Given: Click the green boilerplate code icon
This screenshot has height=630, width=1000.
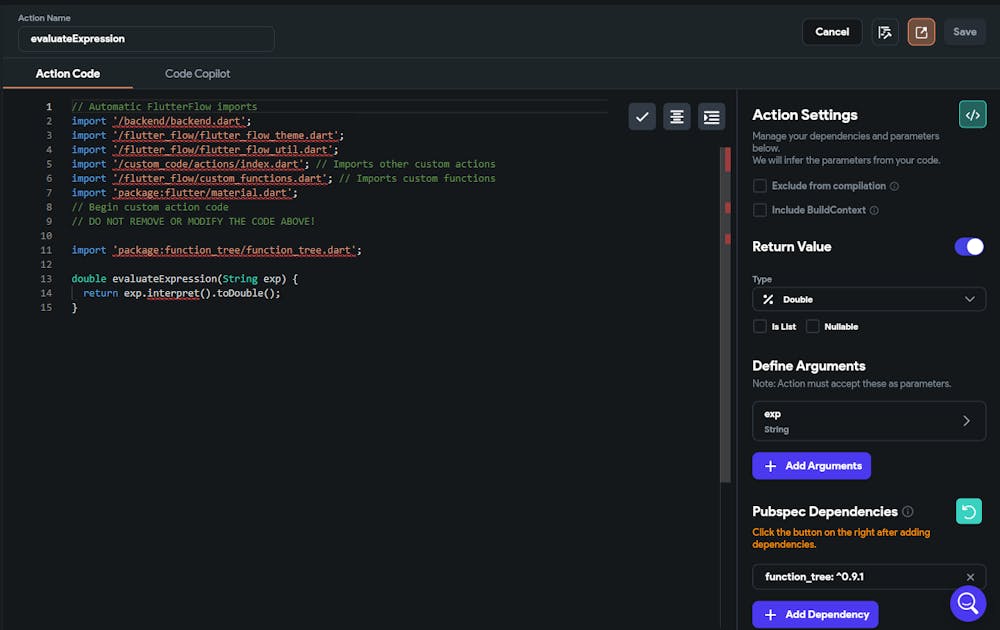Looking at the screenshot, I should click(x=972, y=115).
